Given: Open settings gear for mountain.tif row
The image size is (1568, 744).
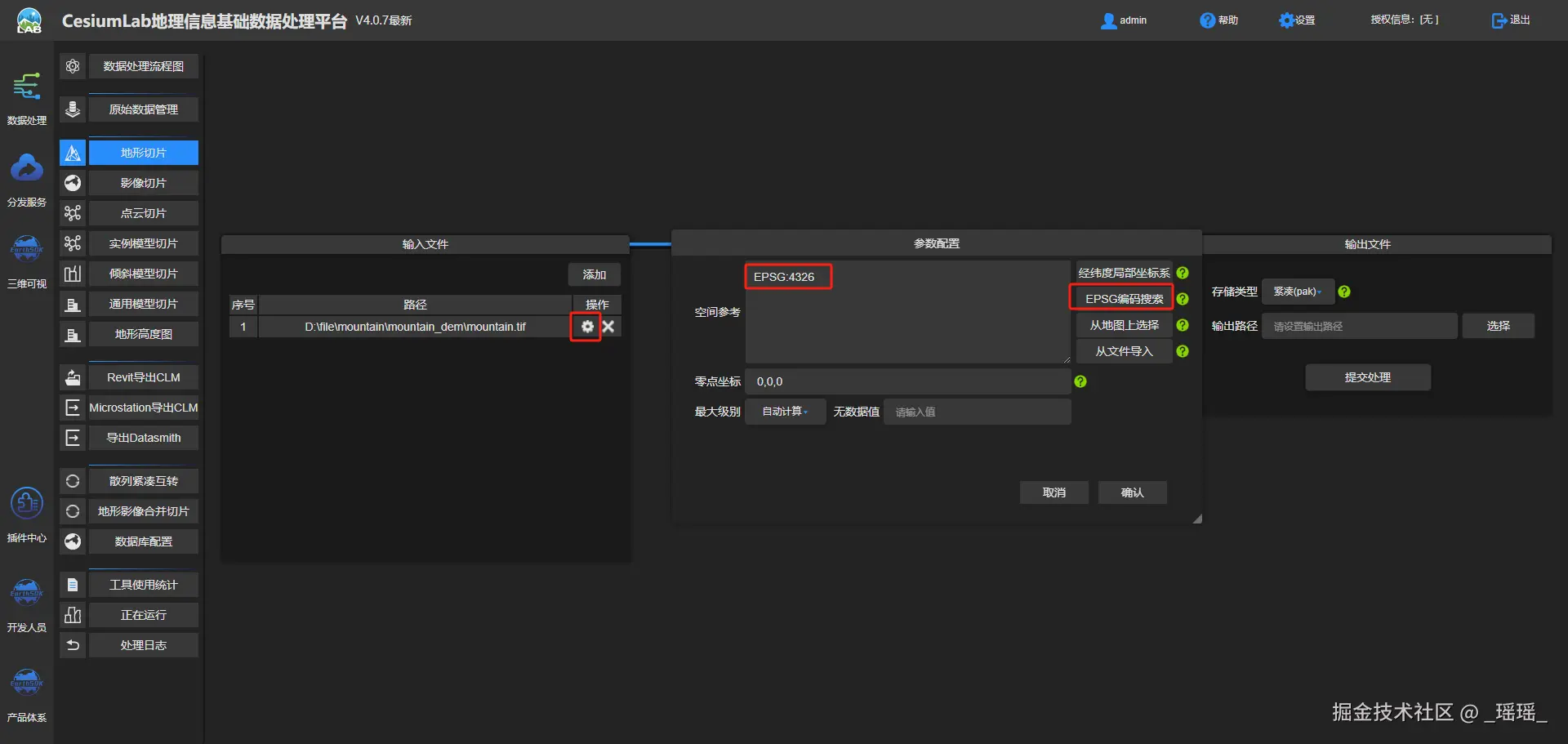Looking at the screenshot, I should pyautogui.click(x=587, y=327).
